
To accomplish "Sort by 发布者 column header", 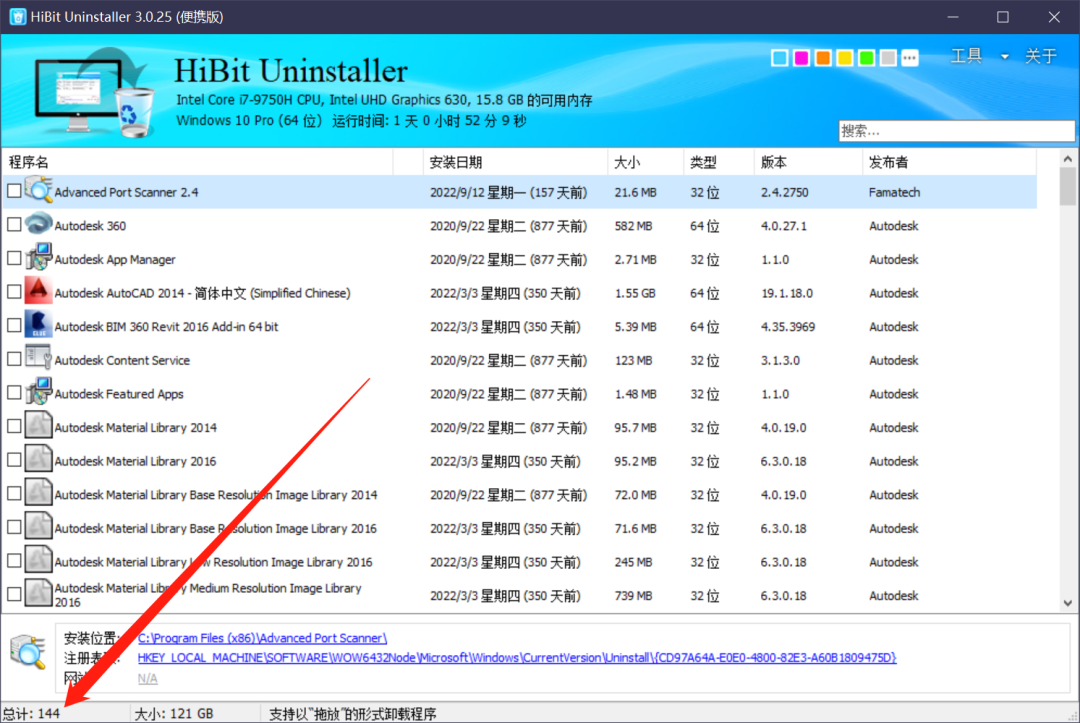I will 949,163.
